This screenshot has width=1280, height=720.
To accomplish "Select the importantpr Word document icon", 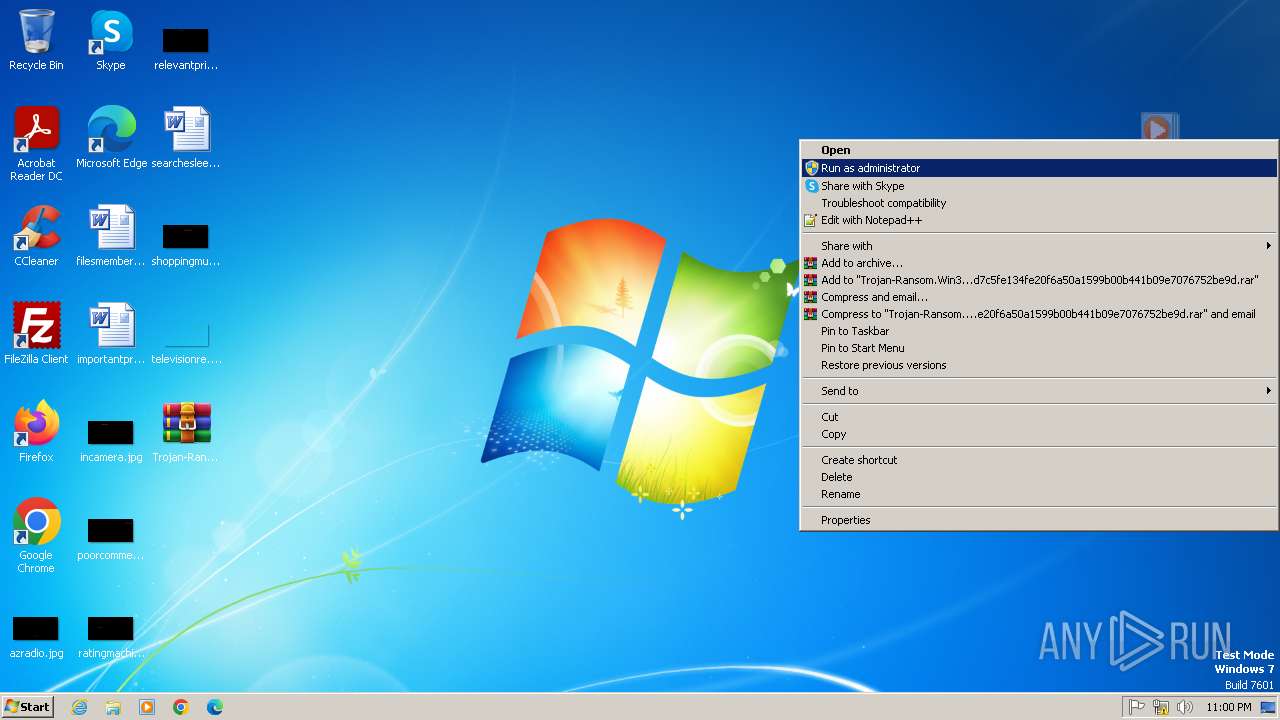I will [111, 334].
